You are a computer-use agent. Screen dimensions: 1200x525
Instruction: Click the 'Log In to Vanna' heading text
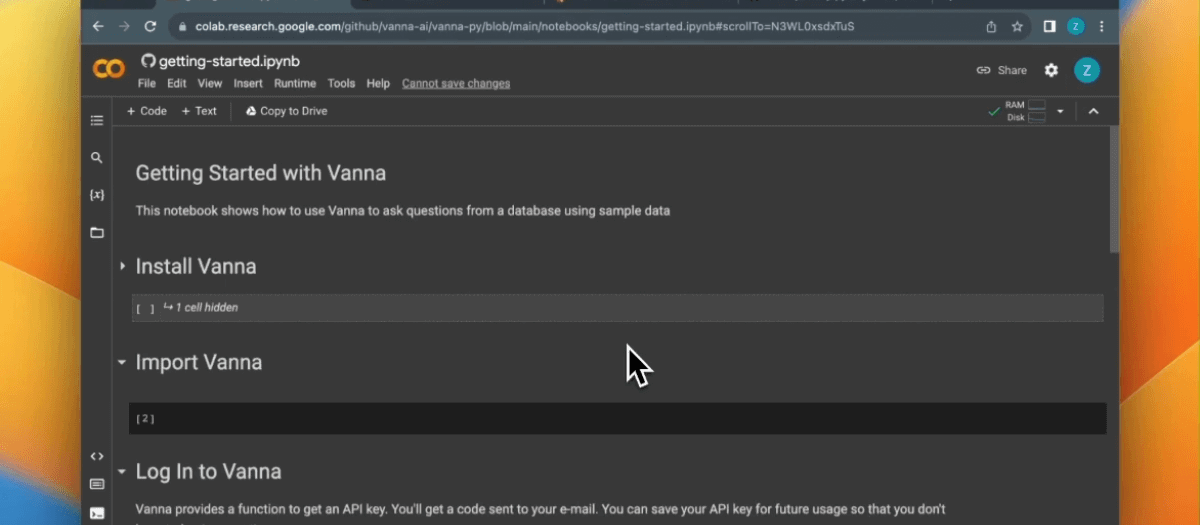208,471
